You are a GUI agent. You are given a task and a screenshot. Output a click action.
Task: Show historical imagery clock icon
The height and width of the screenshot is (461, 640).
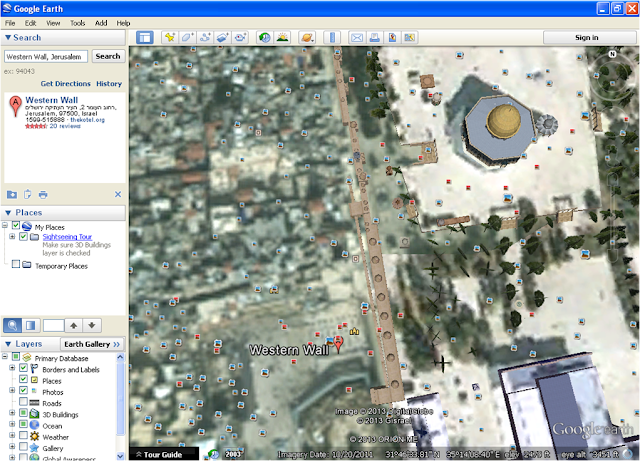click(x=264, y=38)
